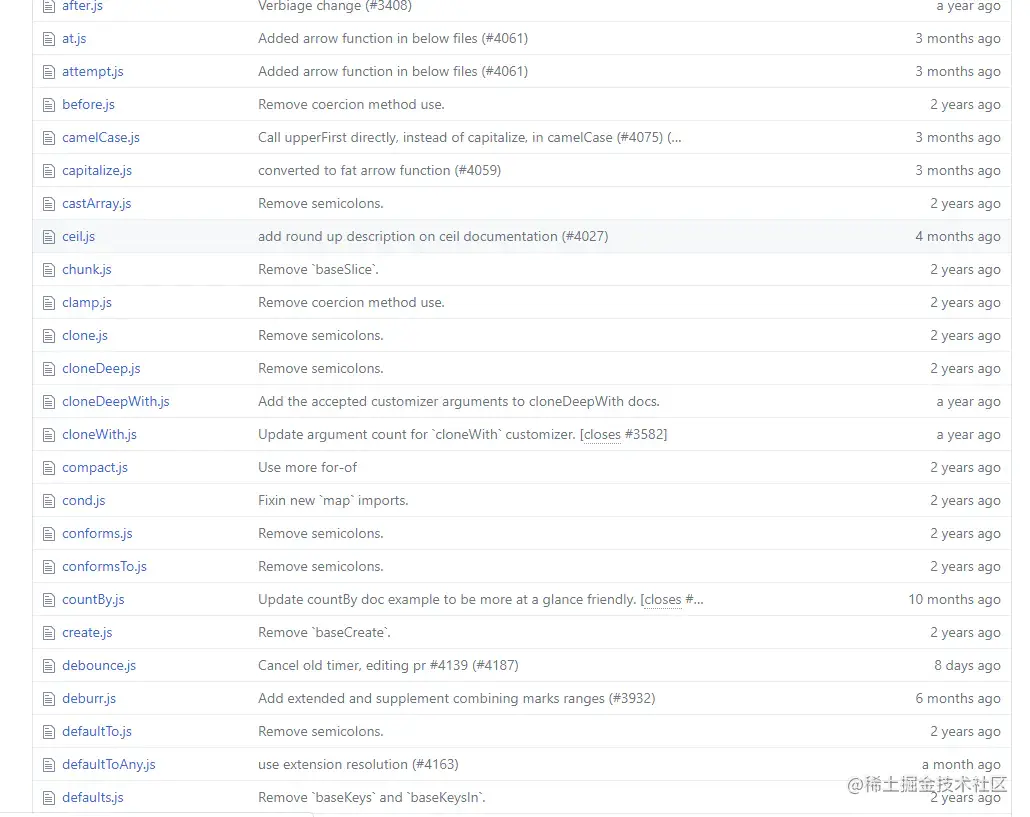Click the file icon beside compact.js
1030x817 pixels.
(x=49, y=468)
